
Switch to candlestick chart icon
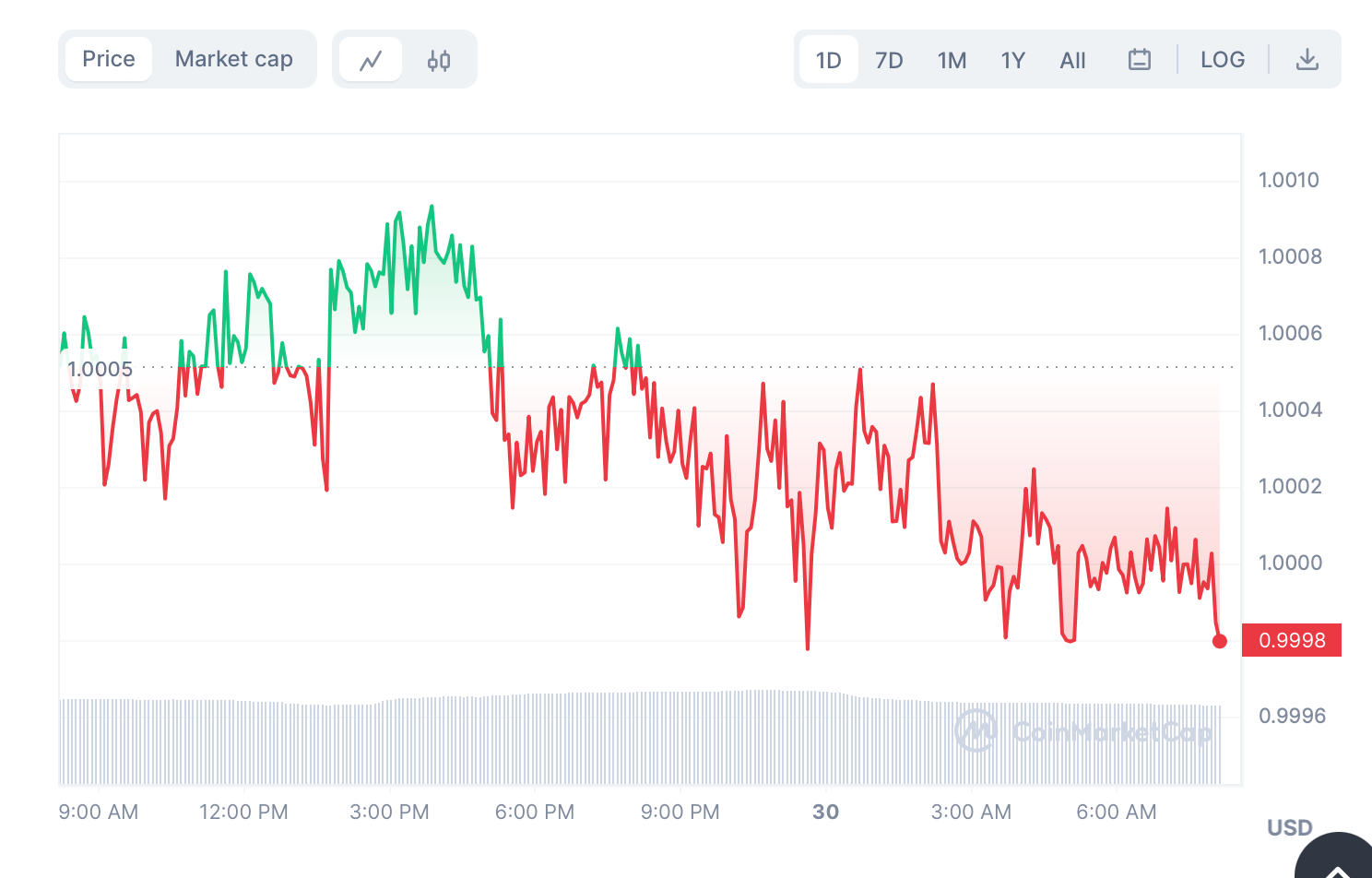(x=439, y=60)
